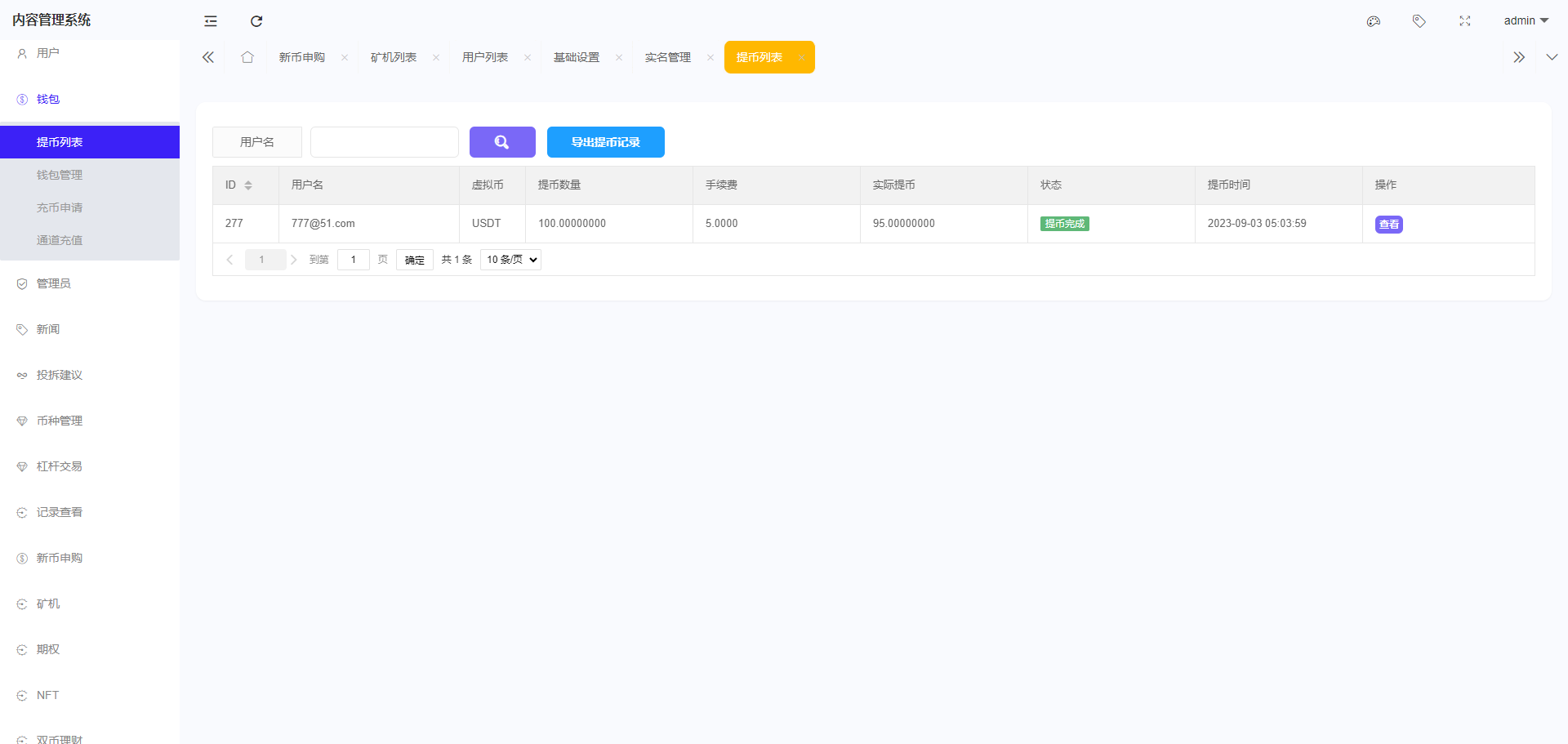The height and width of the screenshot is (744, 1568).
Task: Enter fullscreen mode
Action: (x=1464, y=20)
